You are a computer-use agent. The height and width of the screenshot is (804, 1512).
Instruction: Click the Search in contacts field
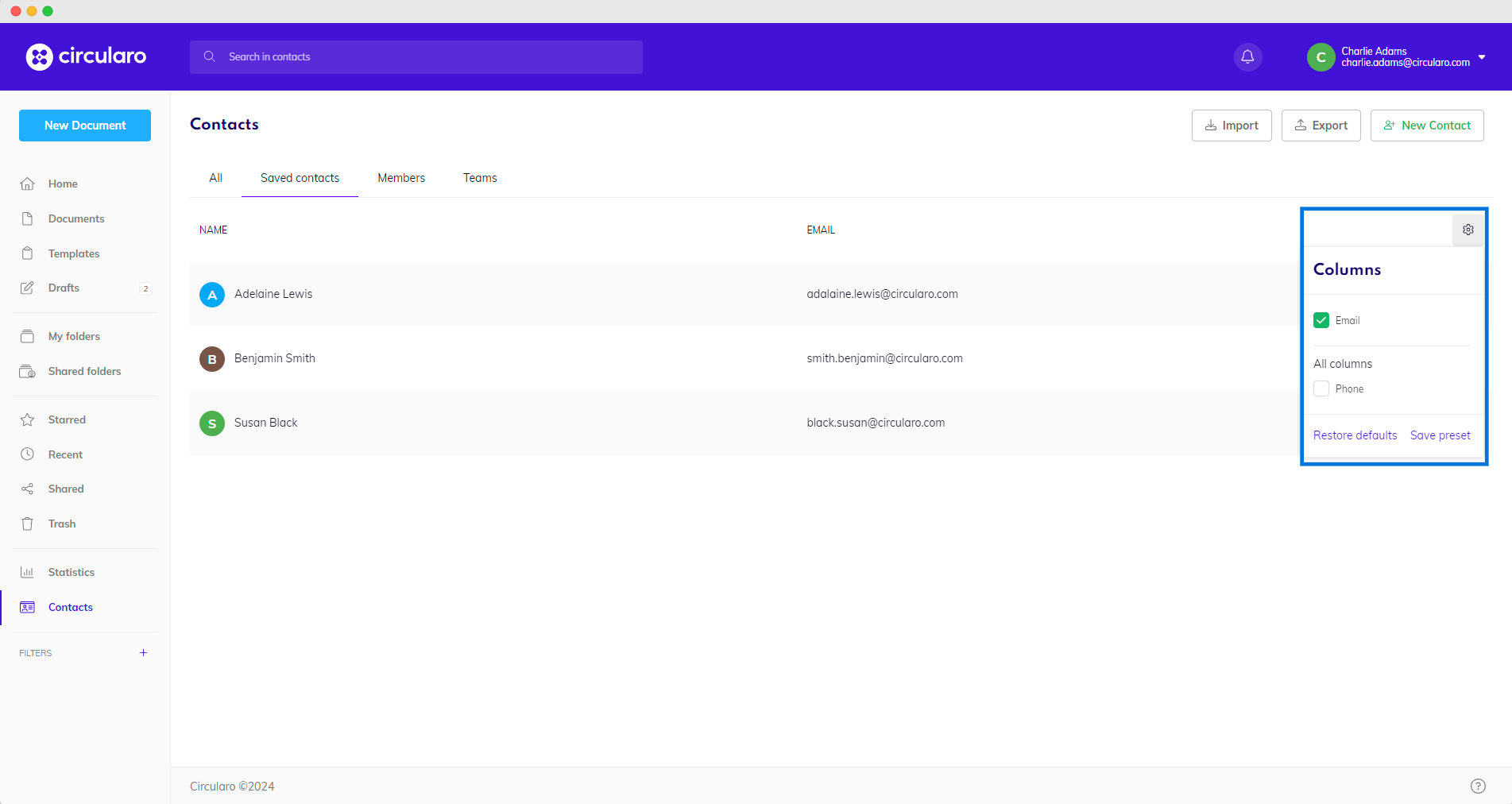[x=416, y=56]
